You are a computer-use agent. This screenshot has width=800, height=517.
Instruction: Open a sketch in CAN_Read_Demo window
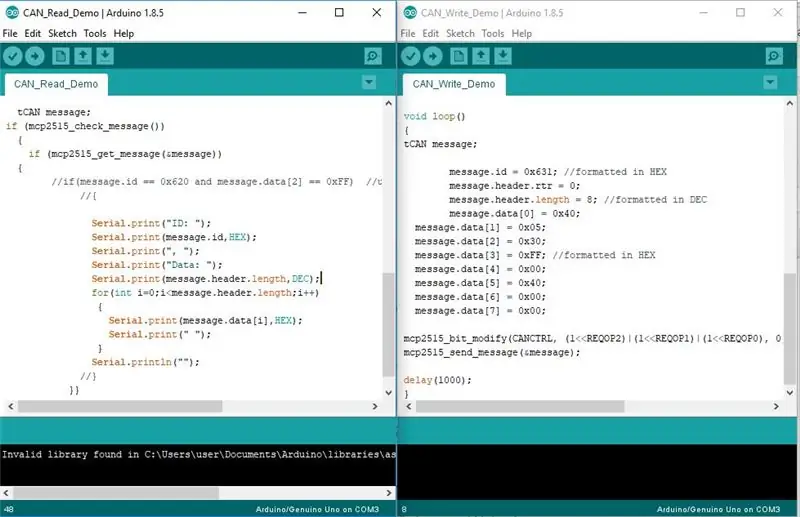[83, 56]
